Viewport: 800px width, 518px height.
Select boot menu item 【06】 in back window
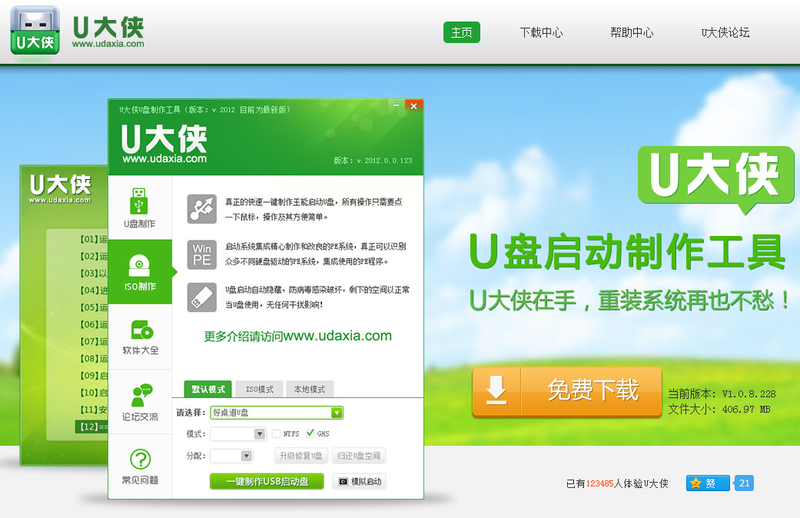pyautogui.click(x=93, y=324)
